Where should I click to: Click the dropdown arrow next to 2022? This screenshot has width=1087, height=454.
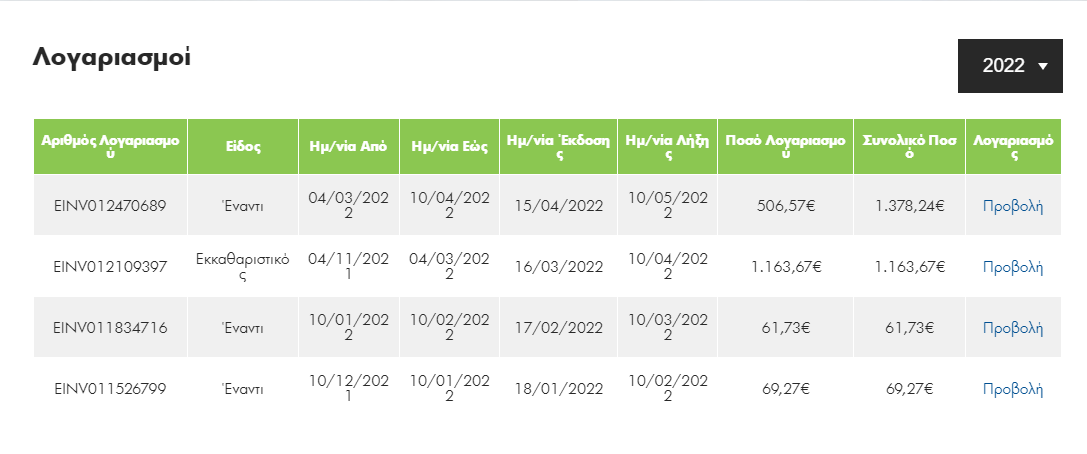pyautogui.click(x=1043, y=67)
